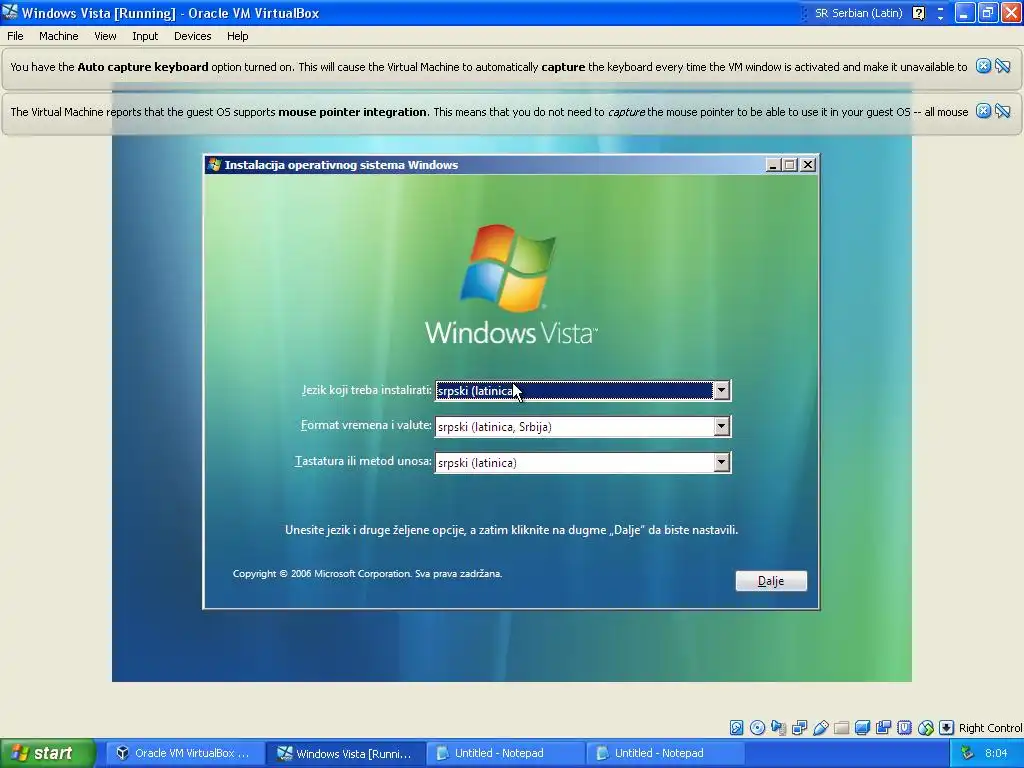Click the optical disc status icon
This screenshot has height=768, width=1024.
point(757,728)
